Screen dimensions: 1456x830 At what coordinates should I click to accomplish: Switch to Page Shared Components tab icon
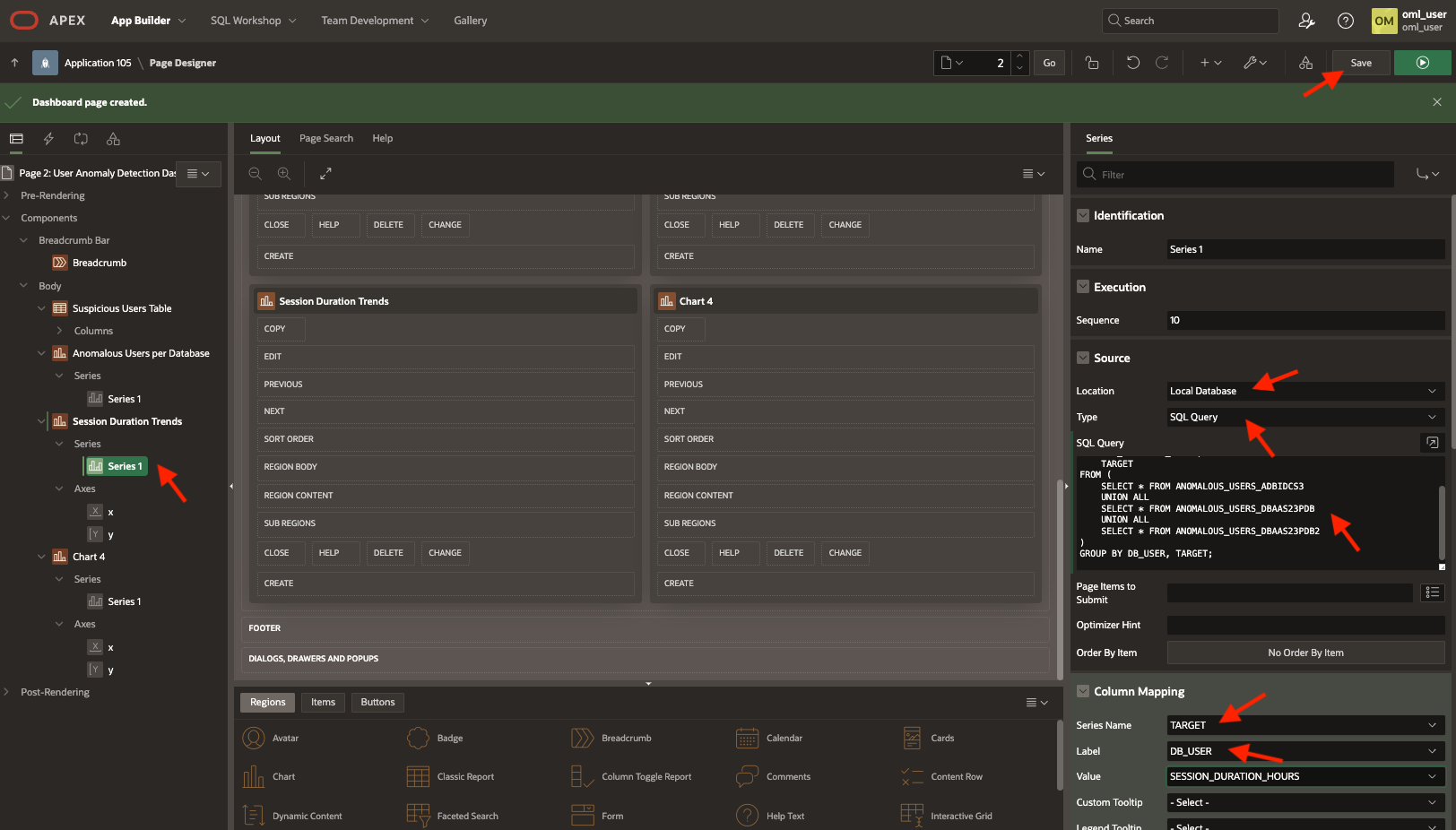click(x=113, y=139)
